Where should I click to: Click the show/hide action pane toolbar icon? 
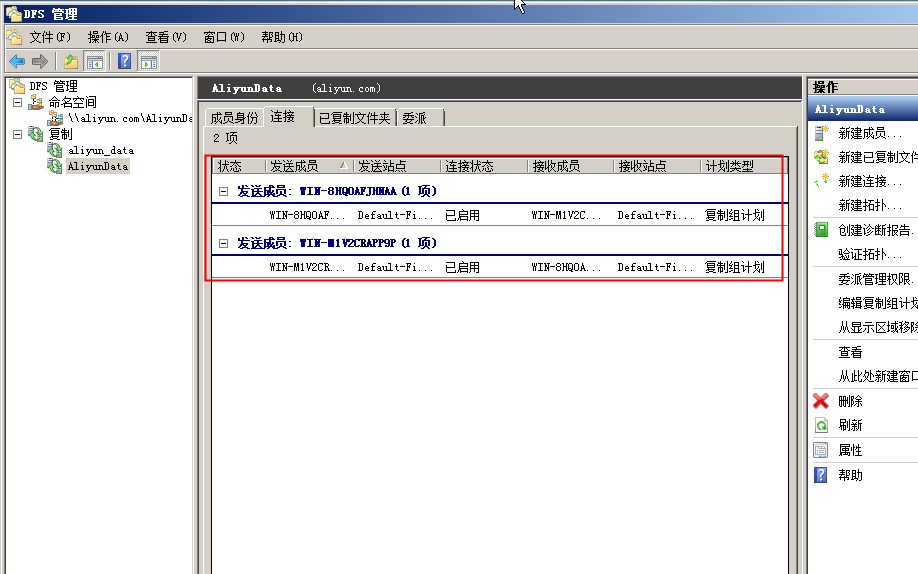tap(148, 61)
